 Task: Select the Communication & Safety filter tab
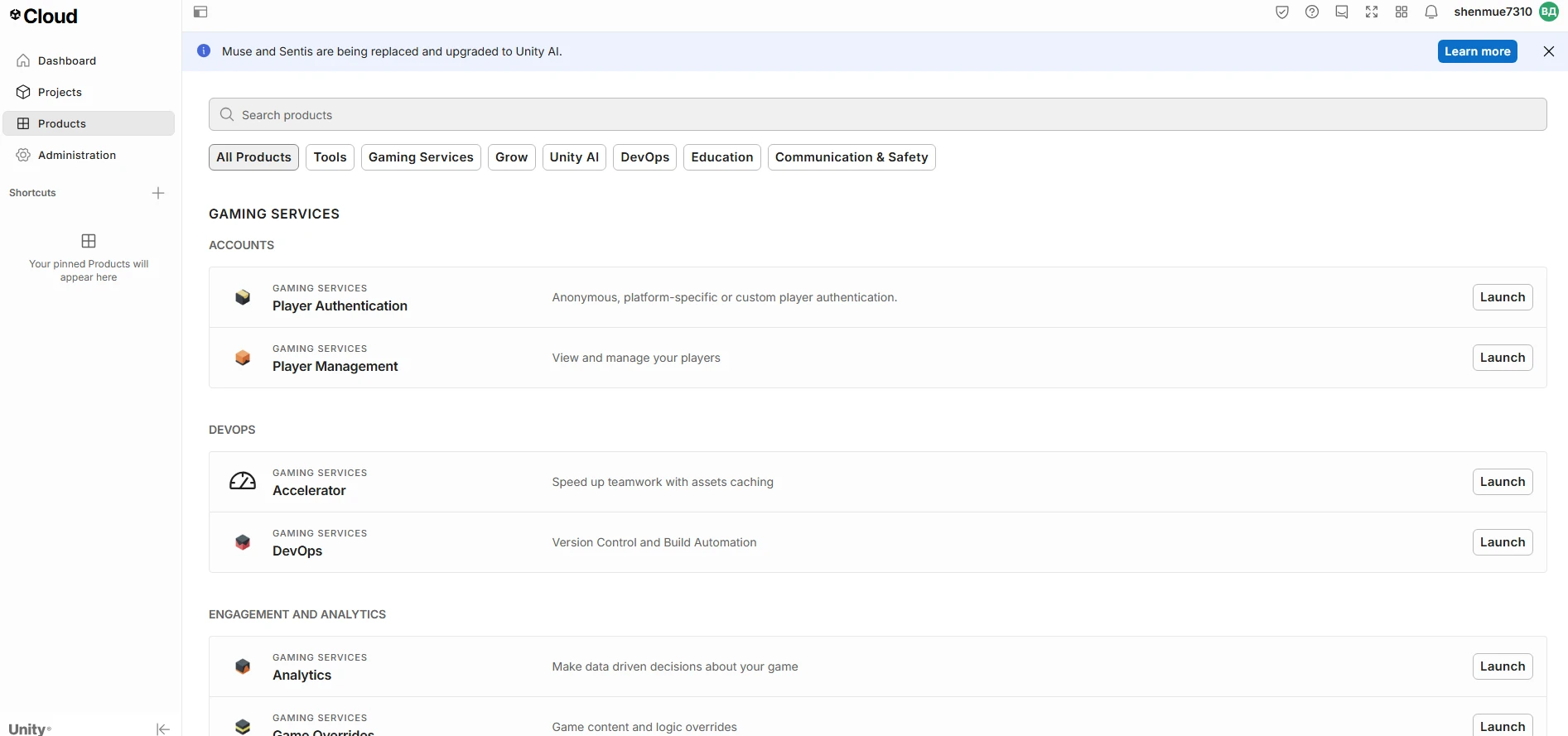coord(852,157)
